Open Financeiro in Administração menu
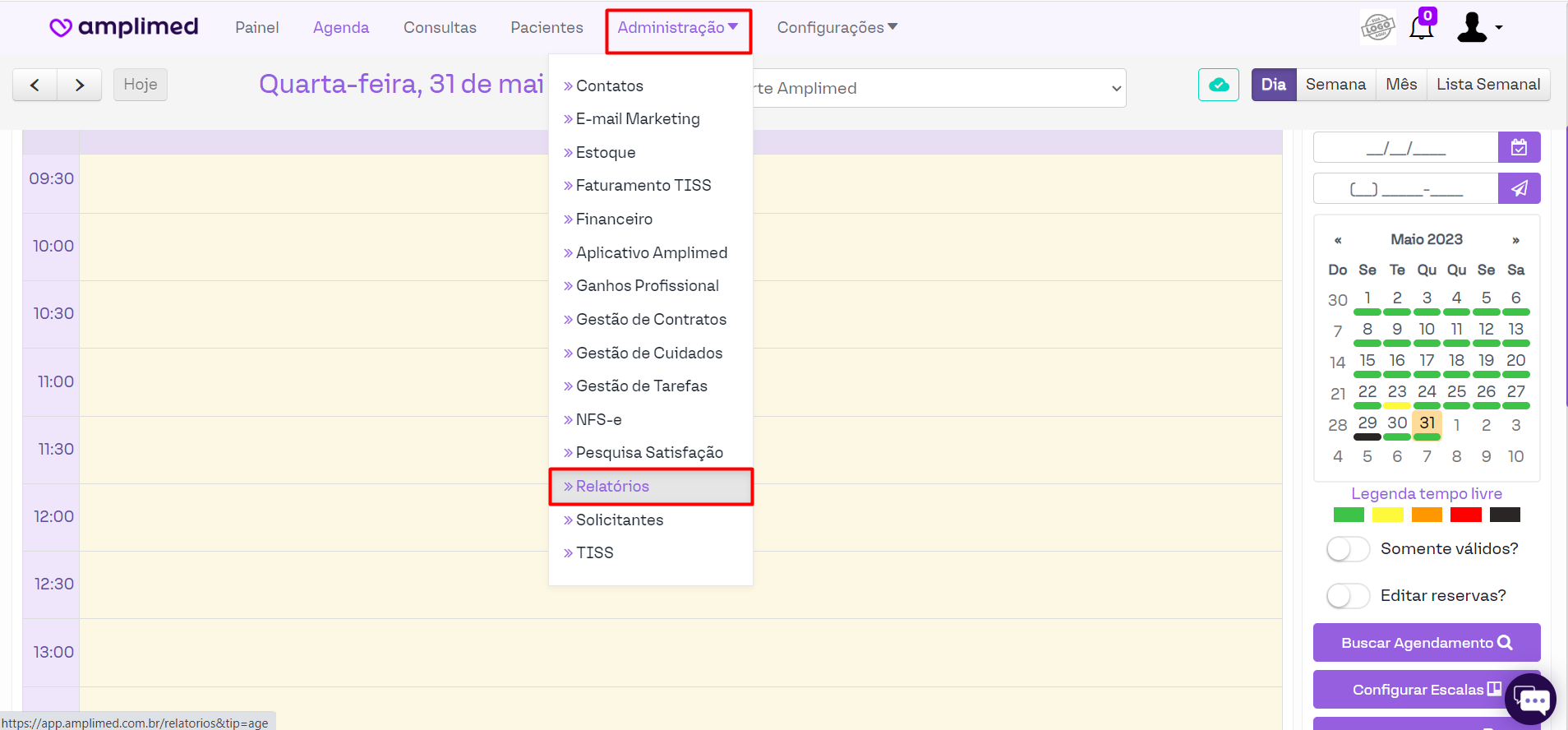The width and height of the screenshot is (1568, 730). (x=614, y=219)
